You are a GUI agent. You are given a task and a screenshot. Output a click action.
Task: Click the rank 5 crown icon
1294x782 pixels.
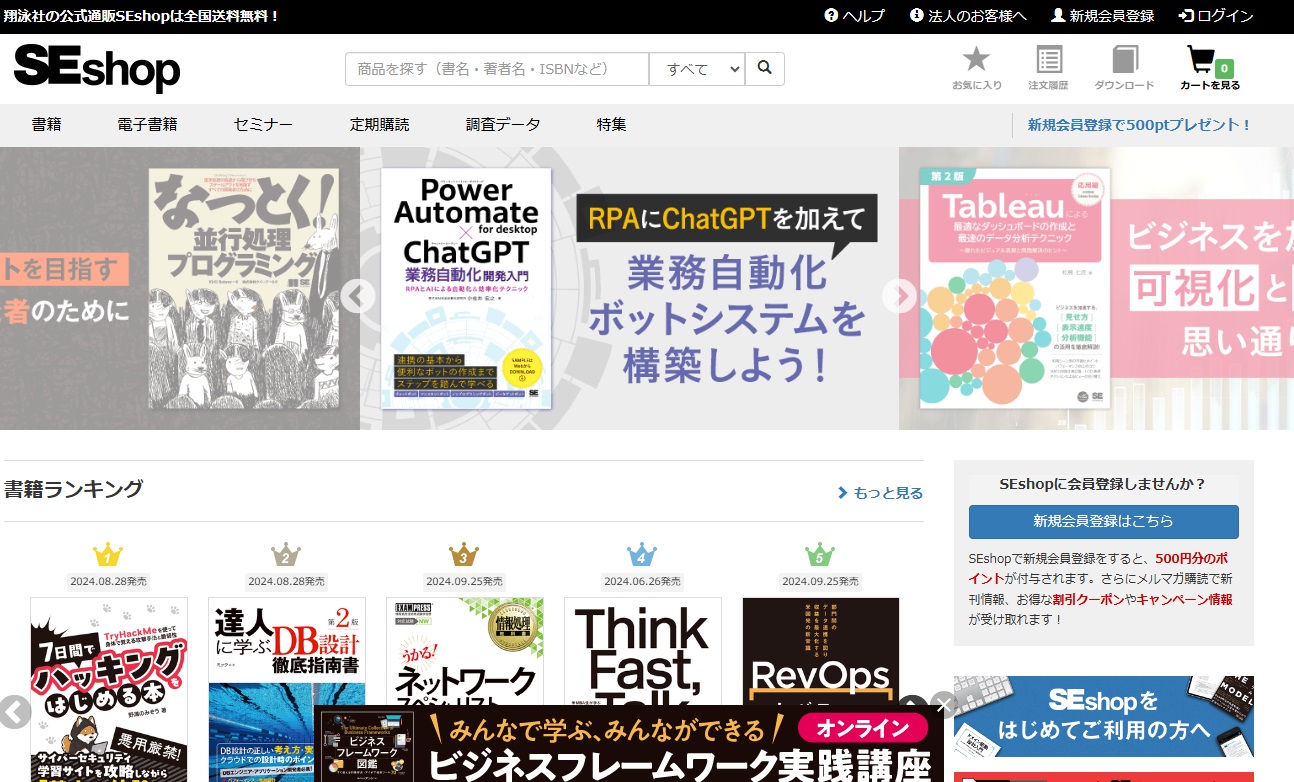[x=820, y=555]
